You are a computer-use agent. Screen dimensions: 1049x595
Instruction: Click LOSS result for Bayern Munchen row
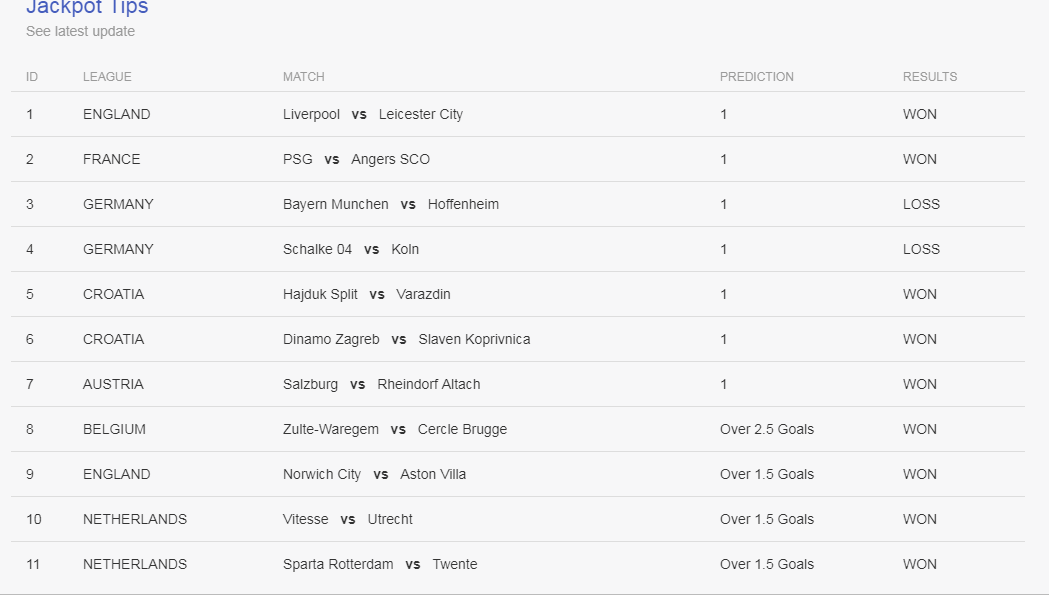(921, 204)
